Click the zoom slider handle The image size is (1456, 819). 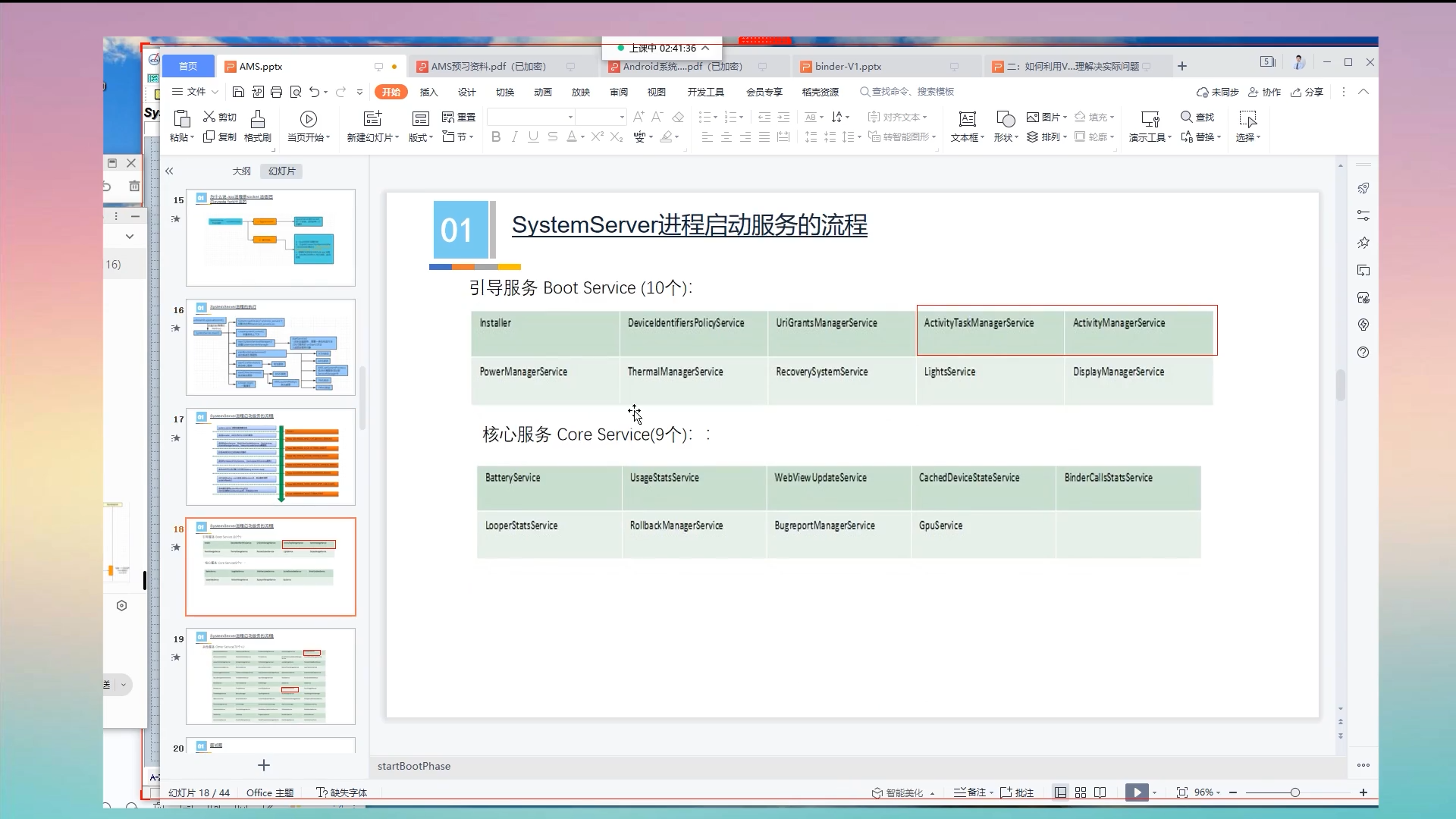[1295, 792]
